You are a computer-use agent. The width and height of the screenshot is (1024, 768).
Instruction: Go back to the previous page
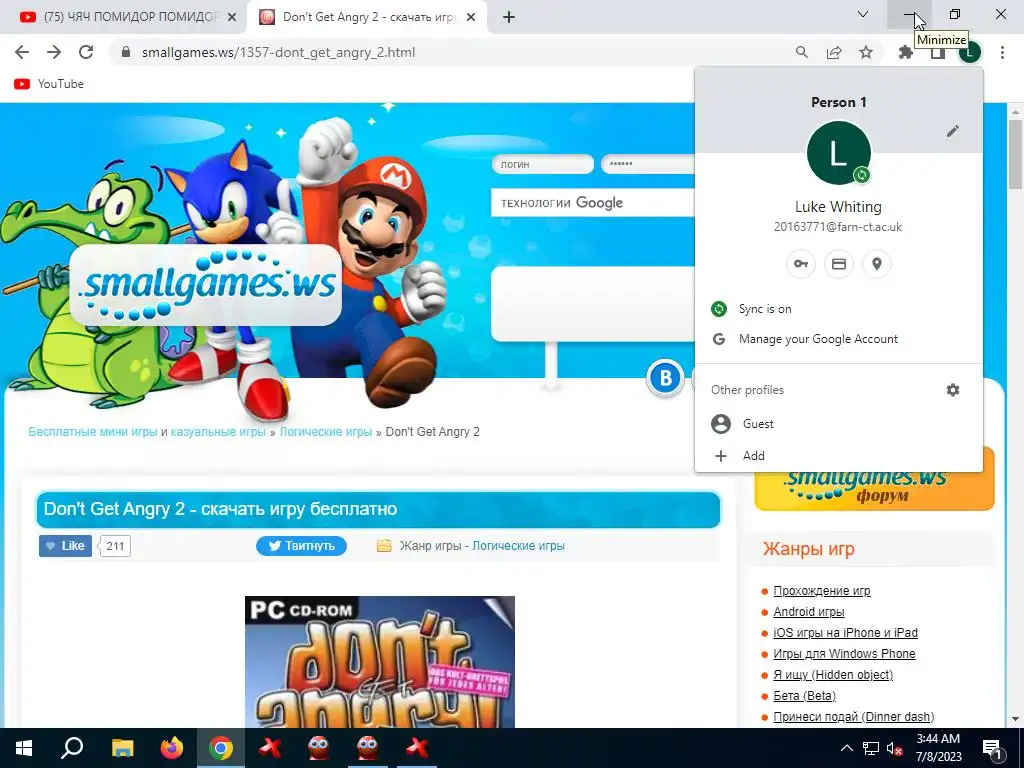coord(22,52)
